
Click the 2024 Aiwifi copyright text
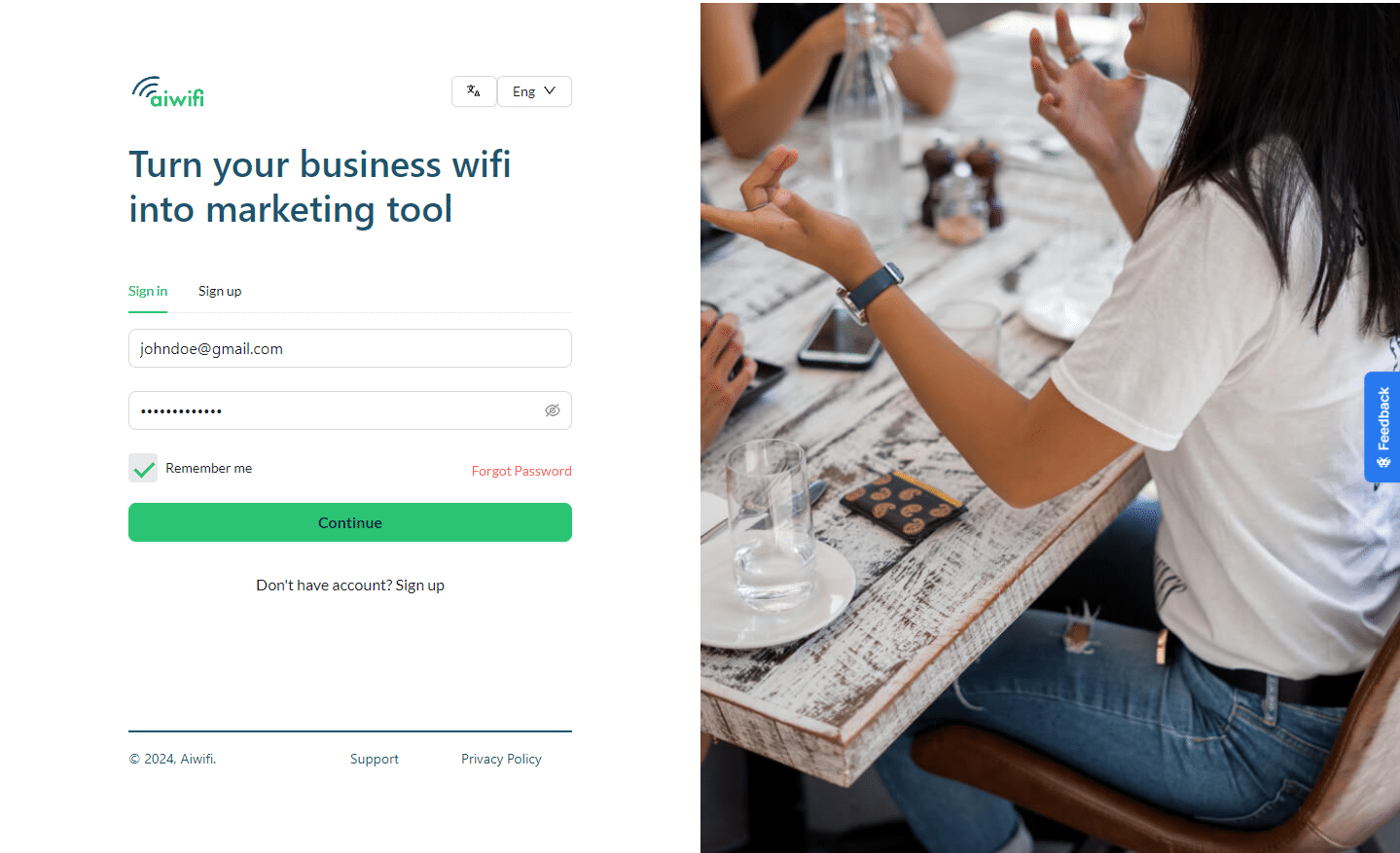coord(172,759)
